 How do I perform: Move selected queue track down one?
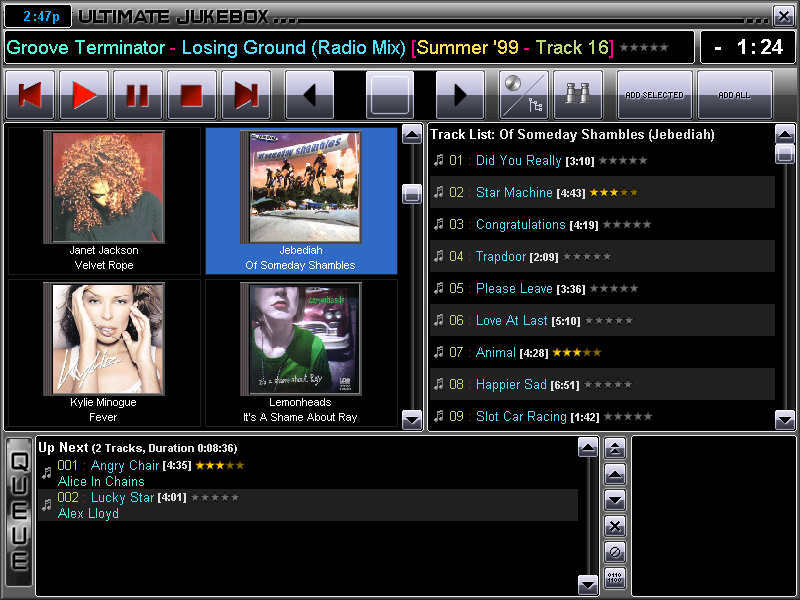[615, 501]
